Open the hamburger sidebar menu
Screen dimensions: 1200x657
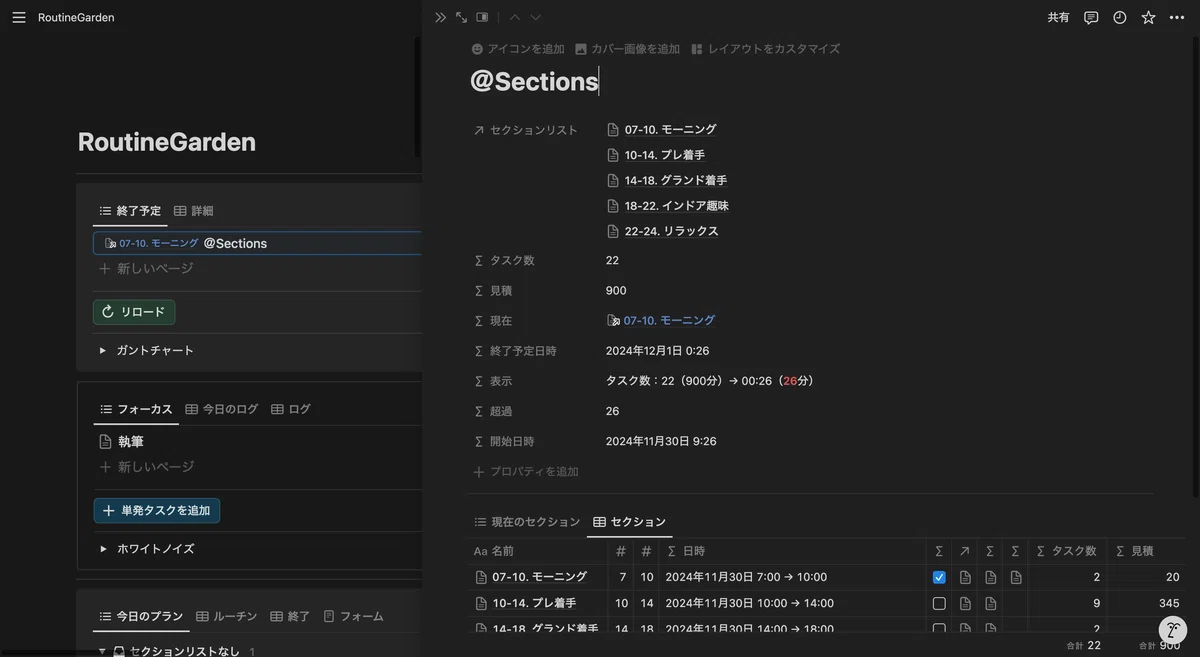(19, 18)
